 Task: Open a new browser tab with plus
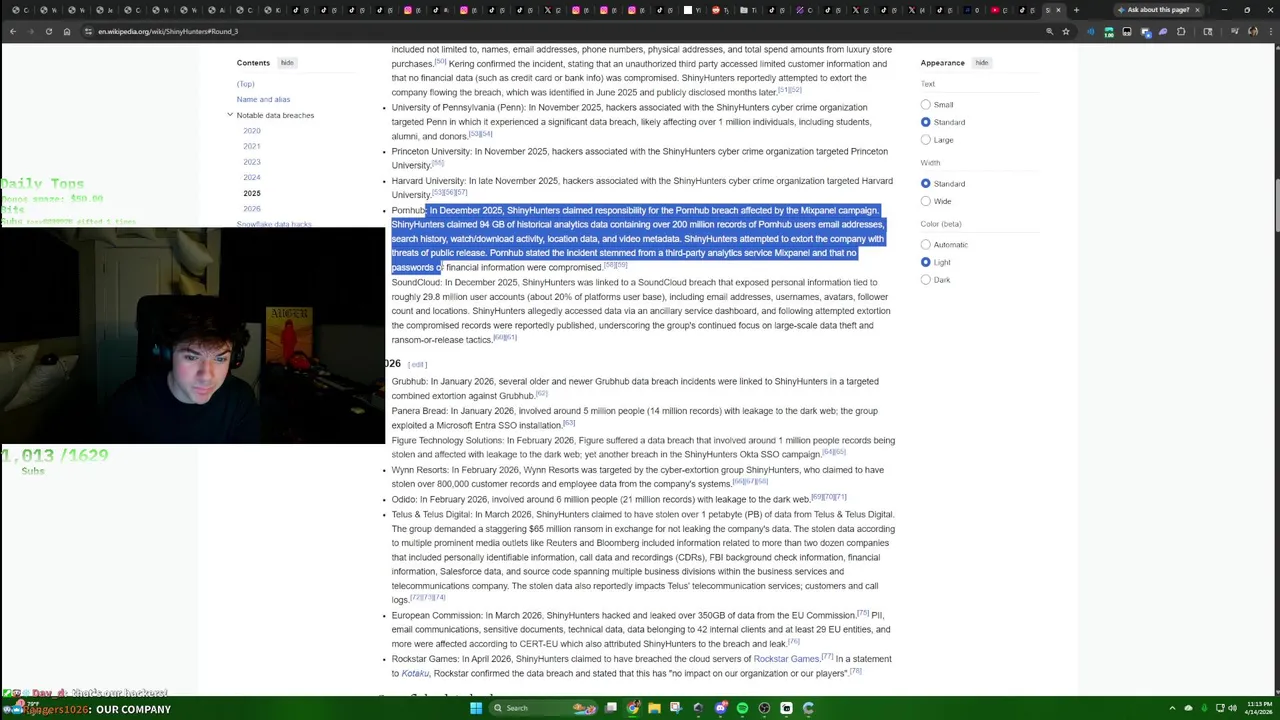[1076, 10]
